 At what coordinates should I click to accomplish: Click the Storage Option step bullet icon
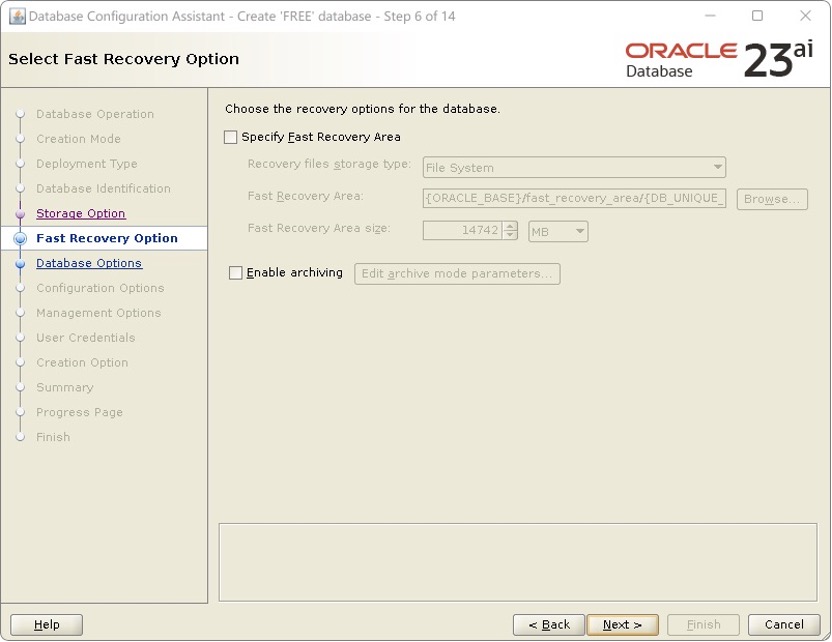[x=21, y=213]
